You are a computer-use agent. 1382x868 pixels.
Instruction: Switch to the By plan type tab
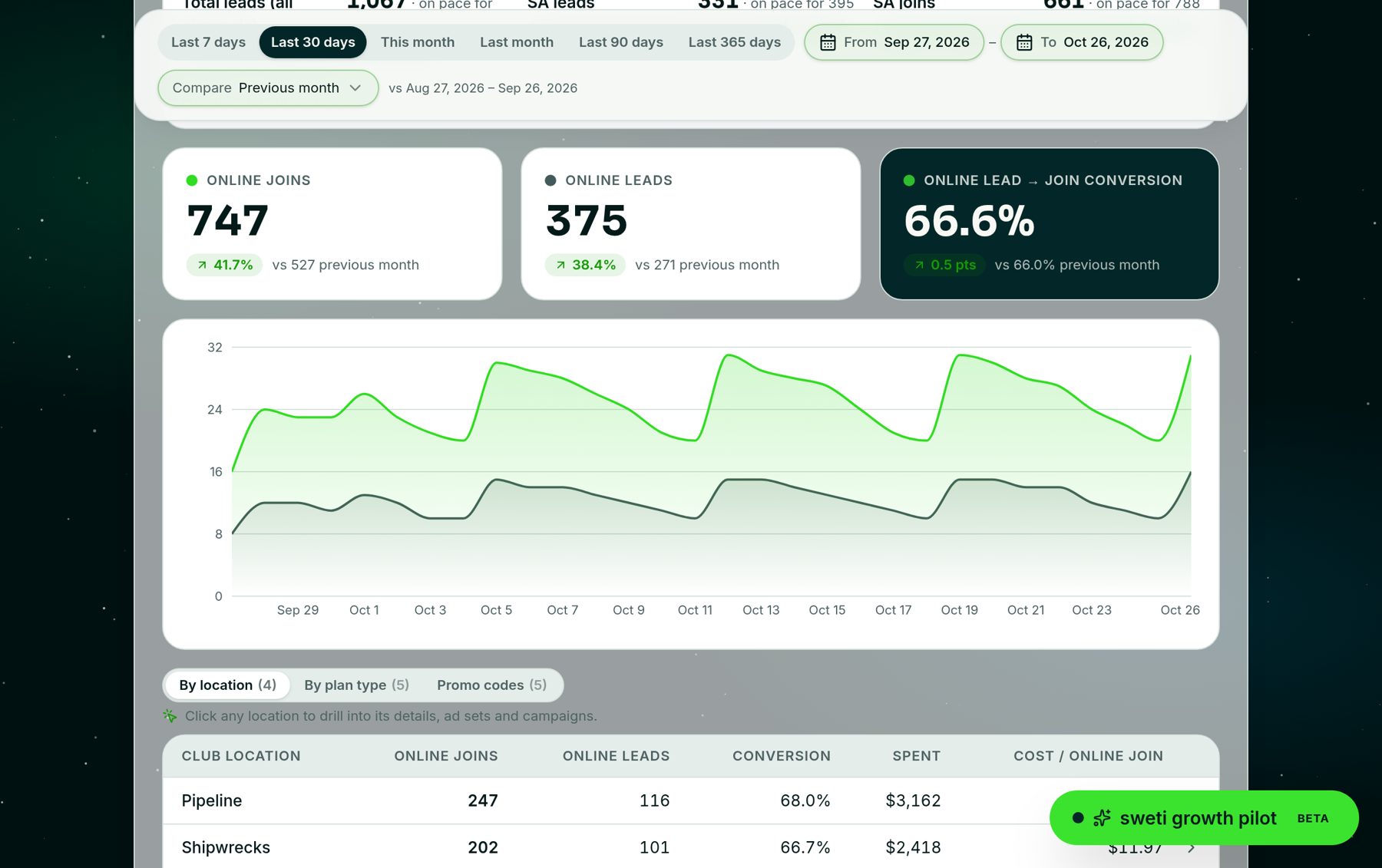356,685
